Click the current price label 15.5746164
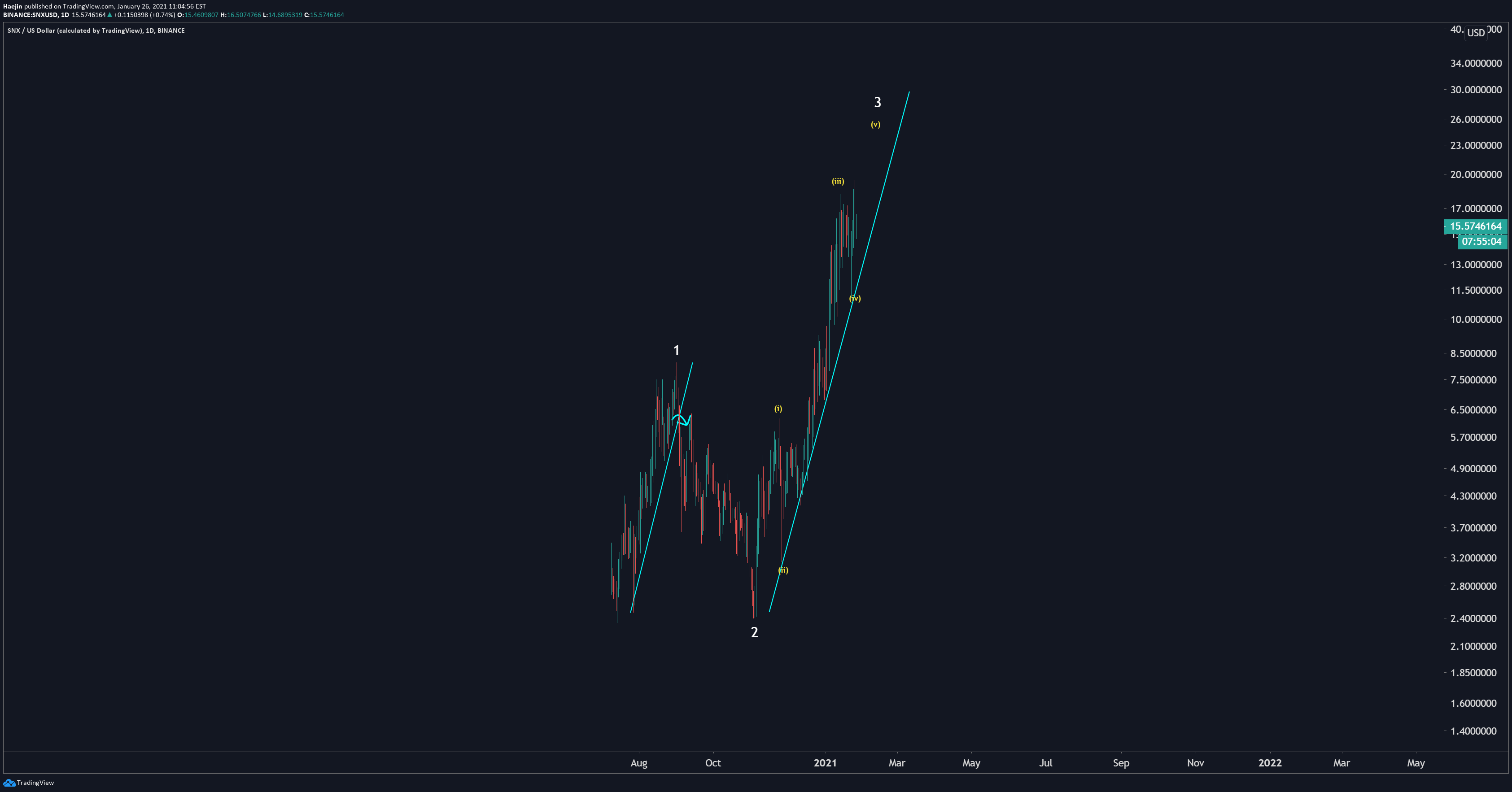 1475,226
